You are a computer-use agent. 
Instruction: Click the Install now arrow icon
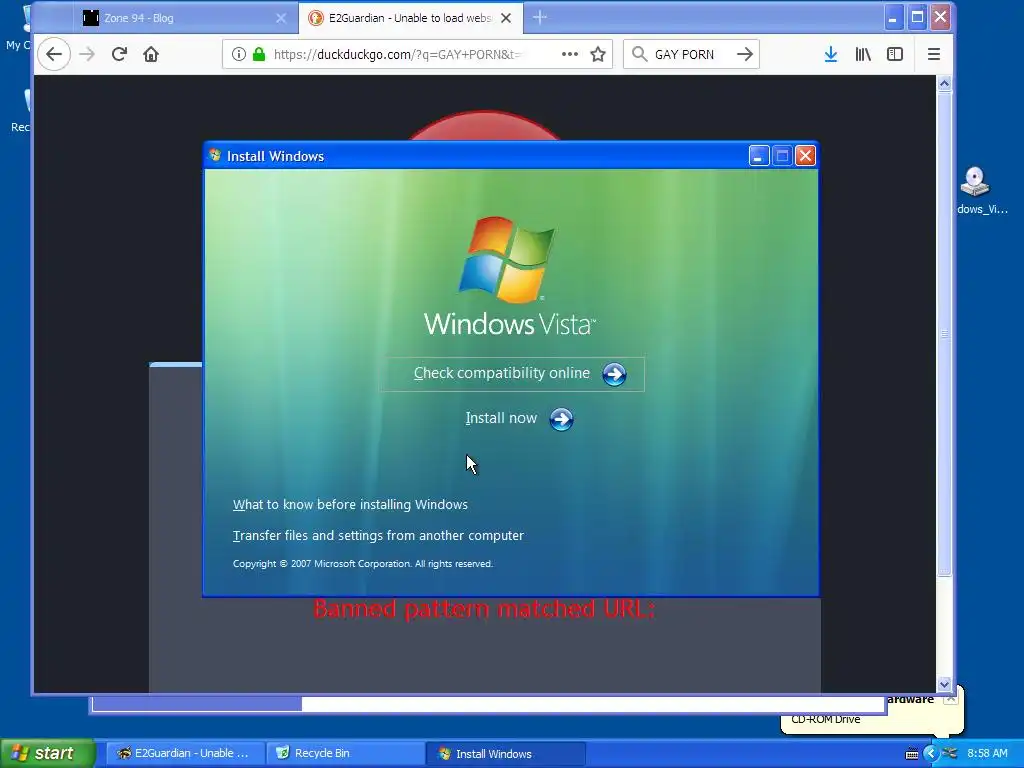point(561,419)
